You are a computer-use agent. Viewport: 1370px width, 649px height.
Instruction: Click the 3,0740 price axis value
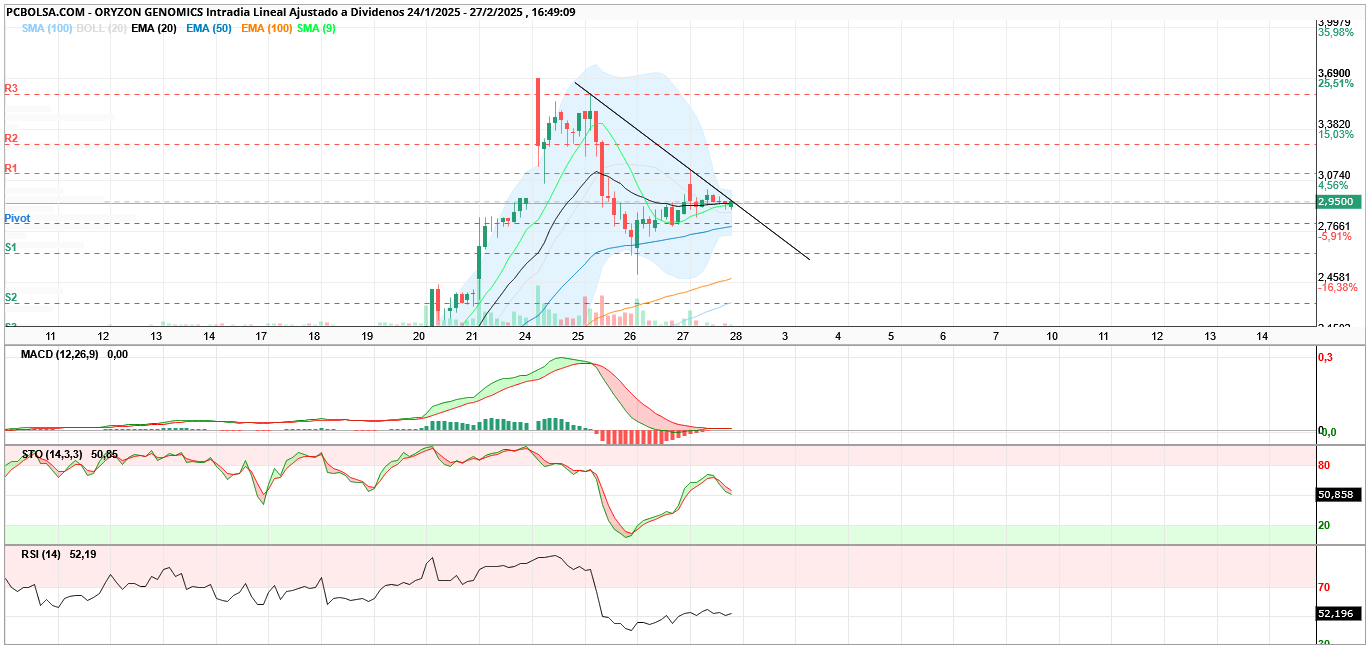(x=1335, y=174)
